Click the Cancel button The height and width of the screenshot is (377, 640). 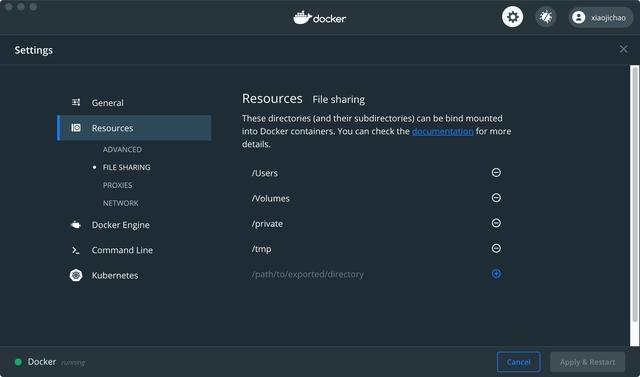[518, 362]
